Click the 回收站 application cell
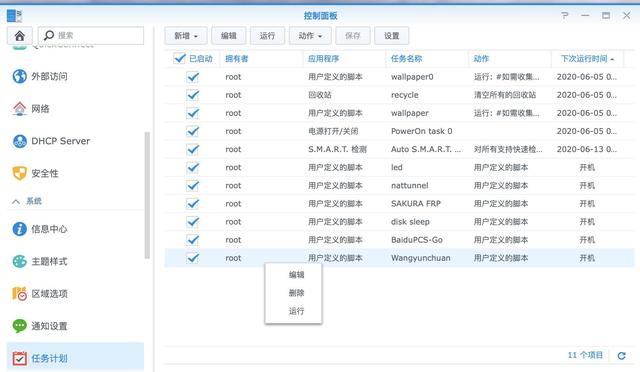Image resolution: width=640 pixels, height=372 pixels. [320, 95]
